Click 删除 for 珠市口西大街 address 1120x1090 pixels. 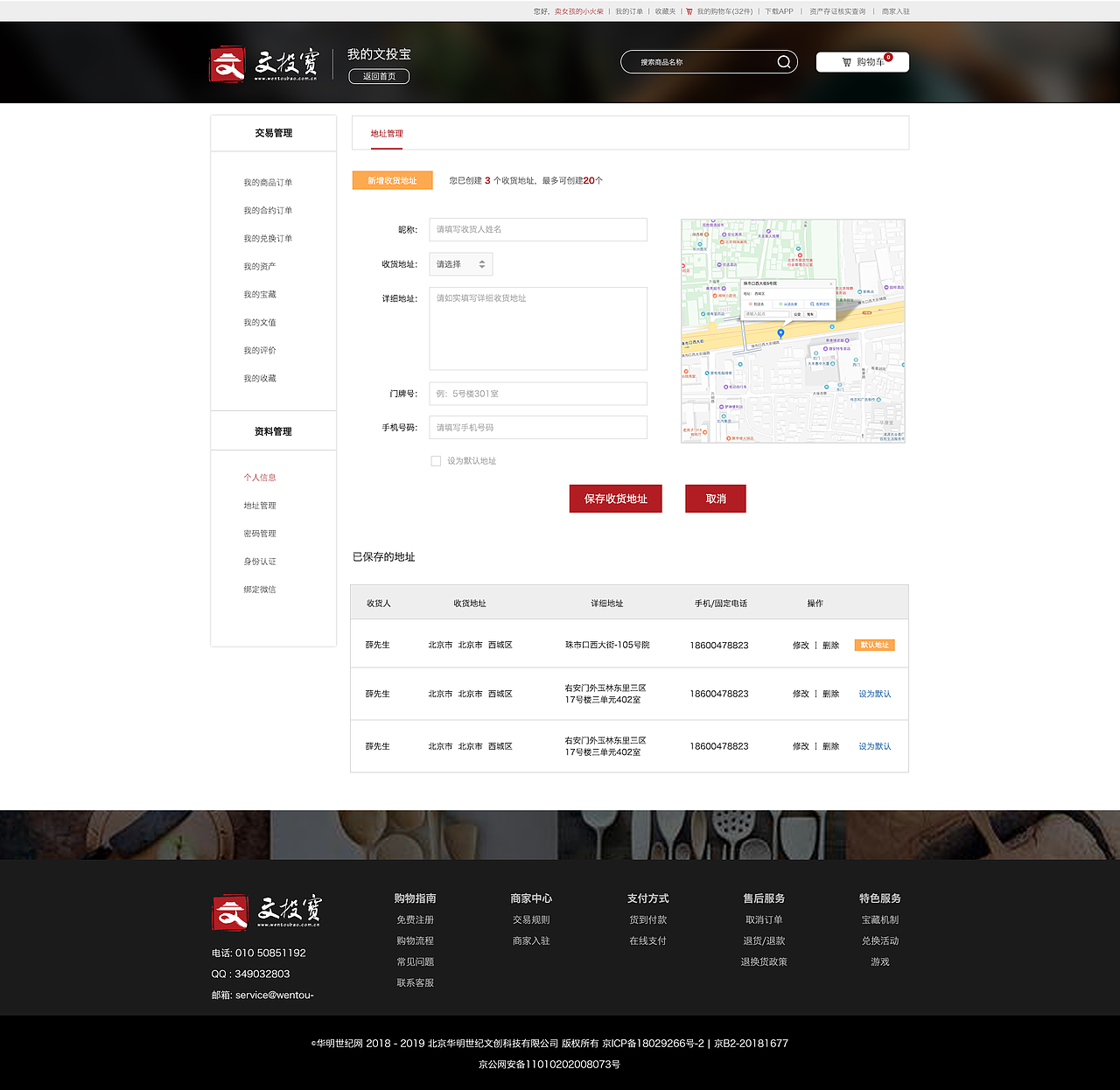(x=831, y=646)
